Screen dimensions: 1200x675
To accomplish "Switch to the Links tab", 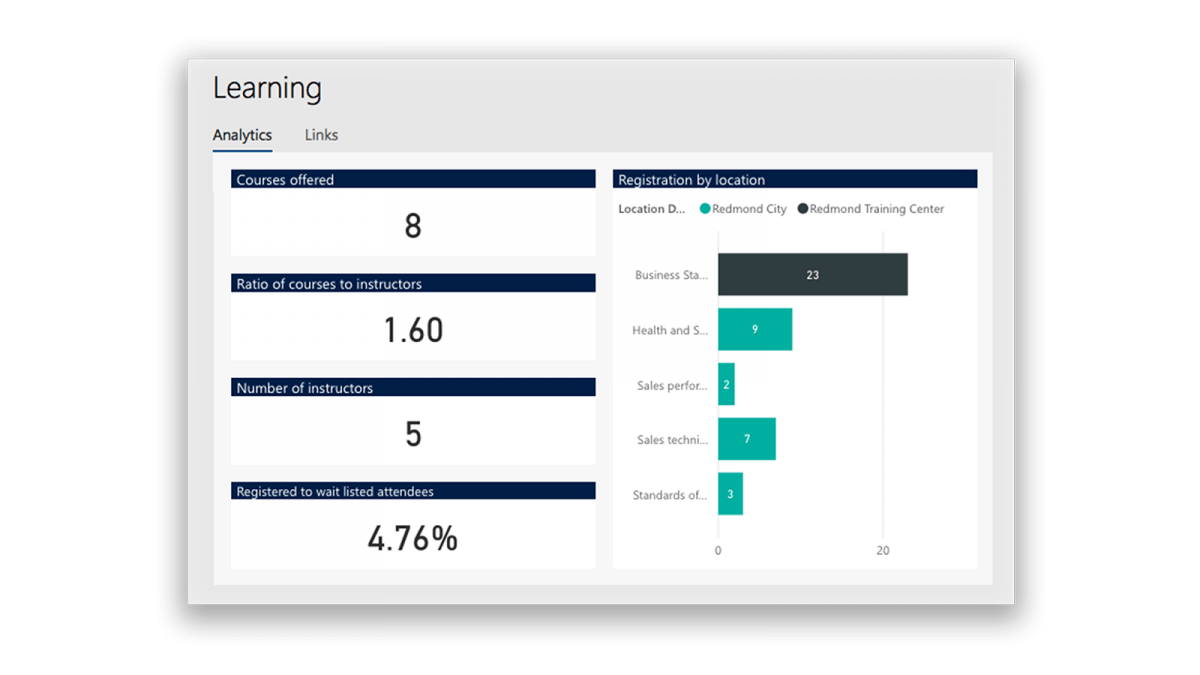I will click(x=320, y=135).
